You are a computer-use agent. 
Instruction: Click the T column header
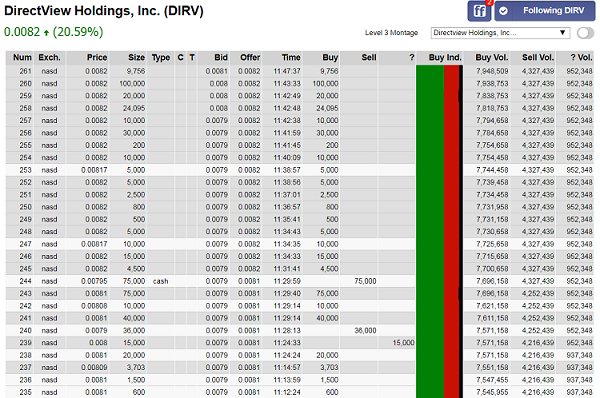[x=192, y=57]
